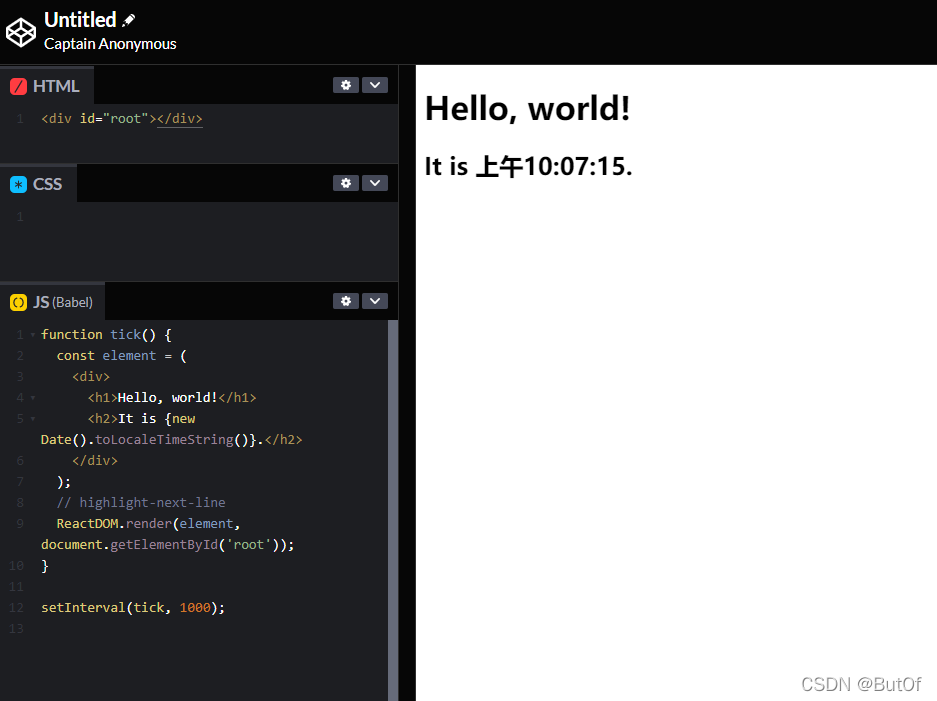Click the toLocaleTimeString code line
Viewport: 937px width, 701px height.
pyautogui.click(x=172, y=440)
